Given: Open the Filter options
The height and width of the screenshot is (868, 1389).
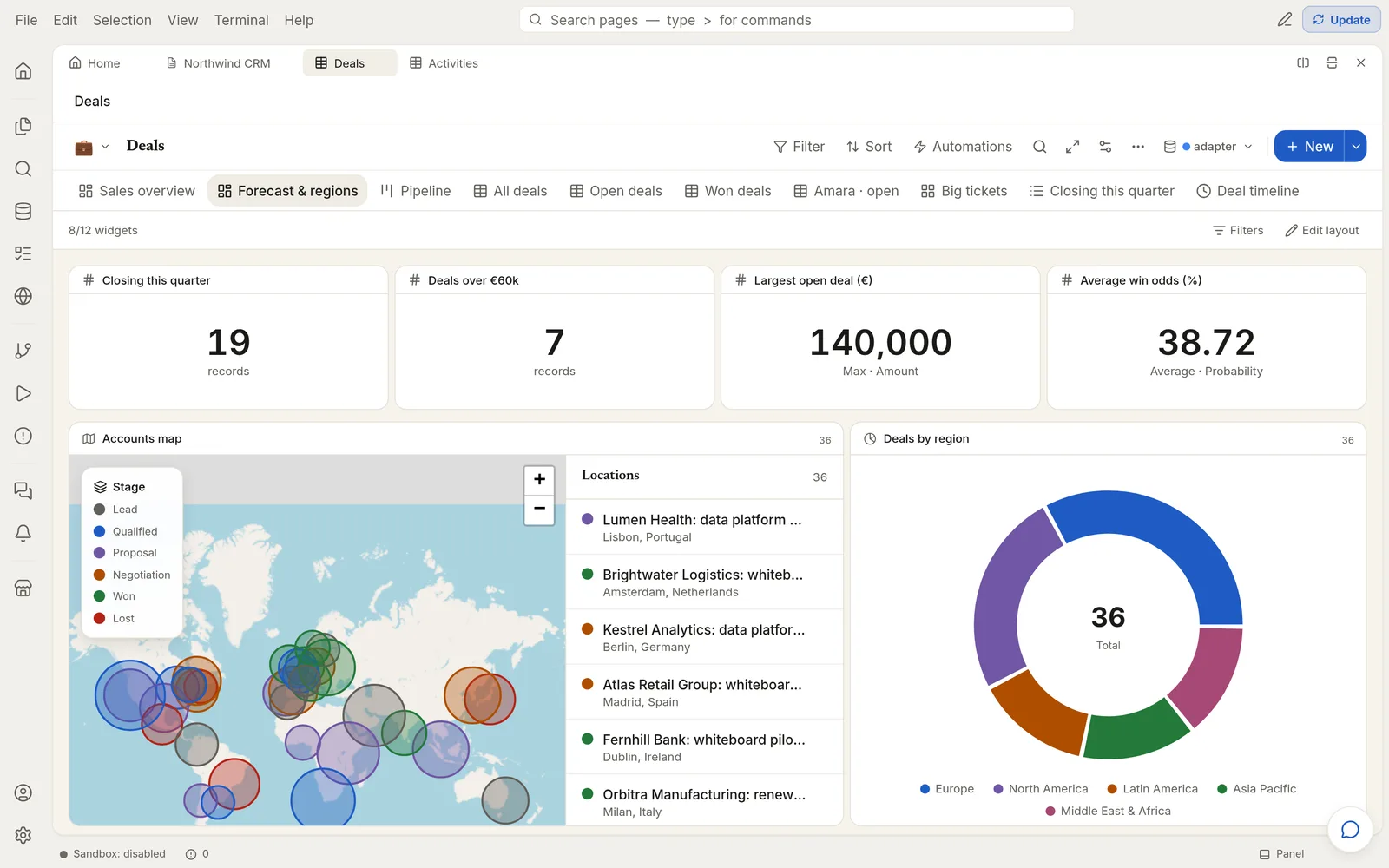Looking at the screenshot, I should 799,147.
